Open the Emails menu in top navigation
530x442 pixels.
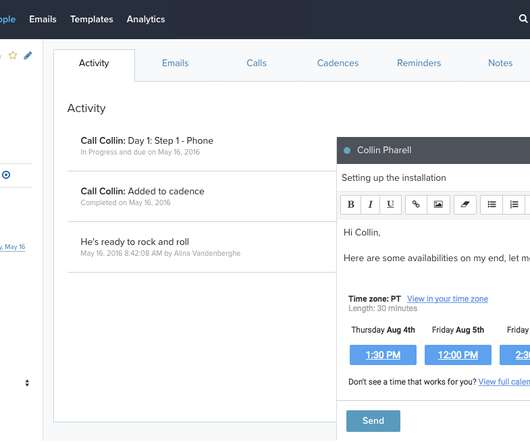[43, 19]
